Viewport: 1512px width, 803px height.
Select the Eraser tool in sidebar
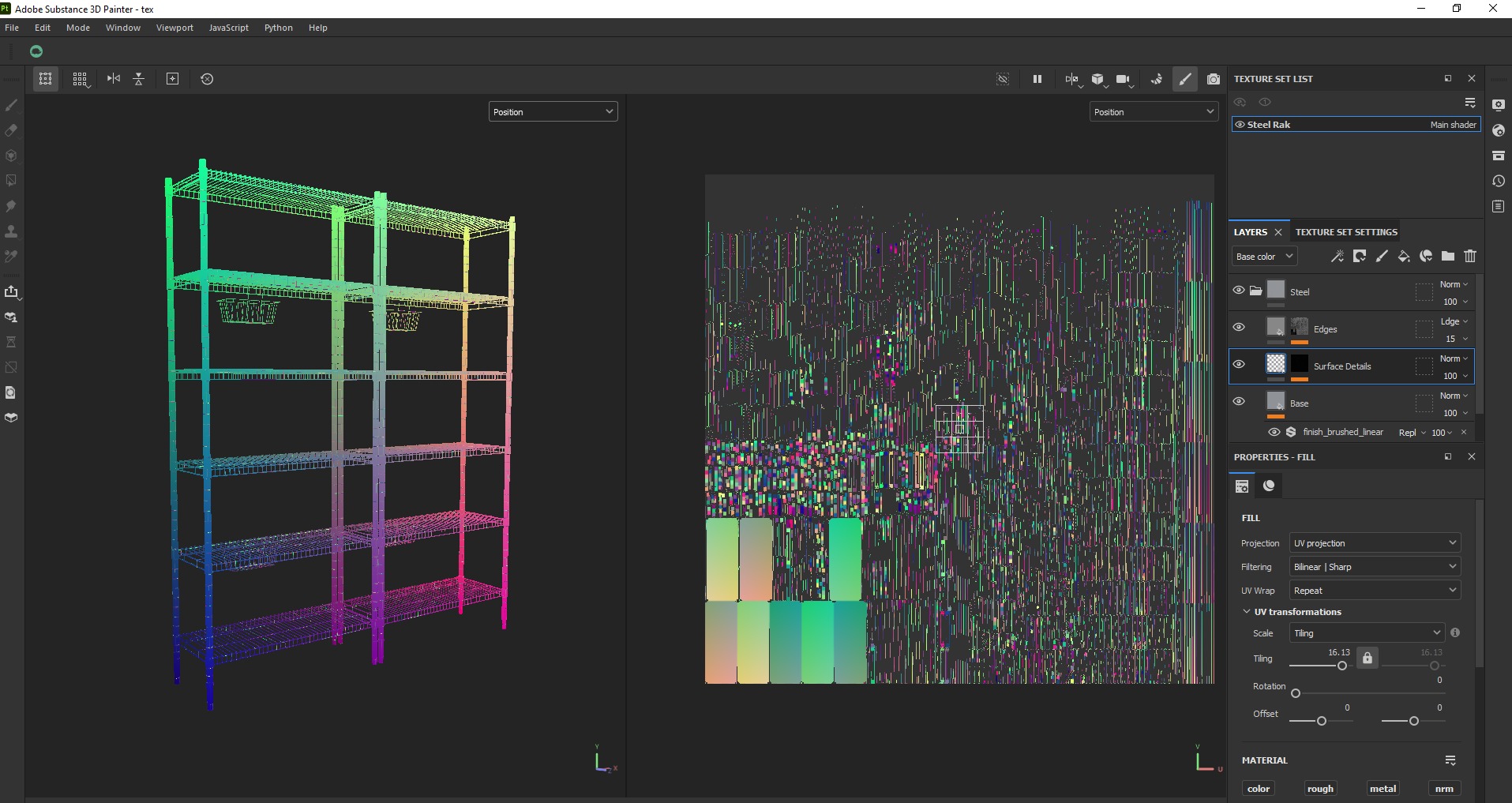11,130
